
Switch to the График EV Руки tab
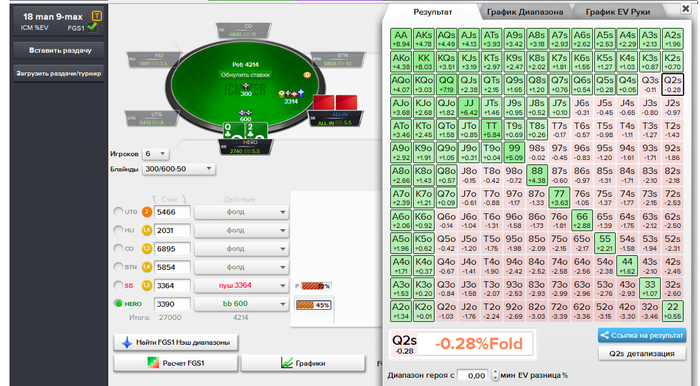(617, 12)
